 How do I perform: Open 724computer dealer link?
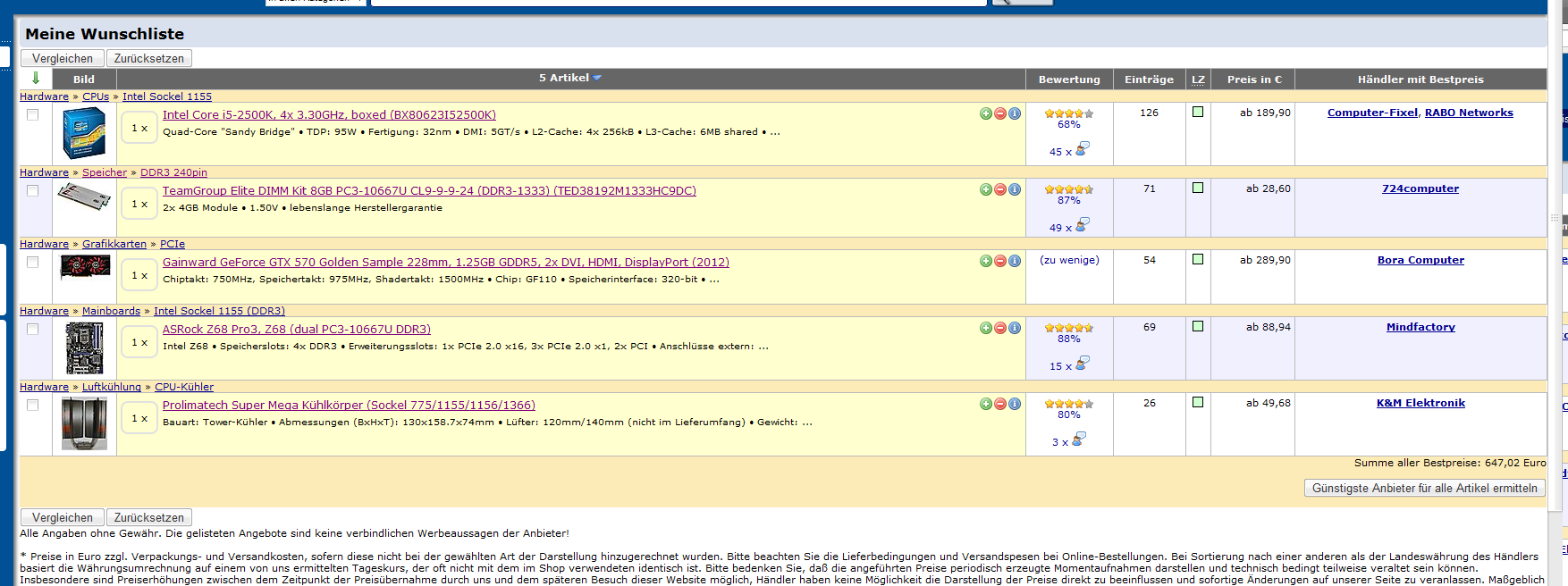pyautogui.click(x=1420, y=188)
